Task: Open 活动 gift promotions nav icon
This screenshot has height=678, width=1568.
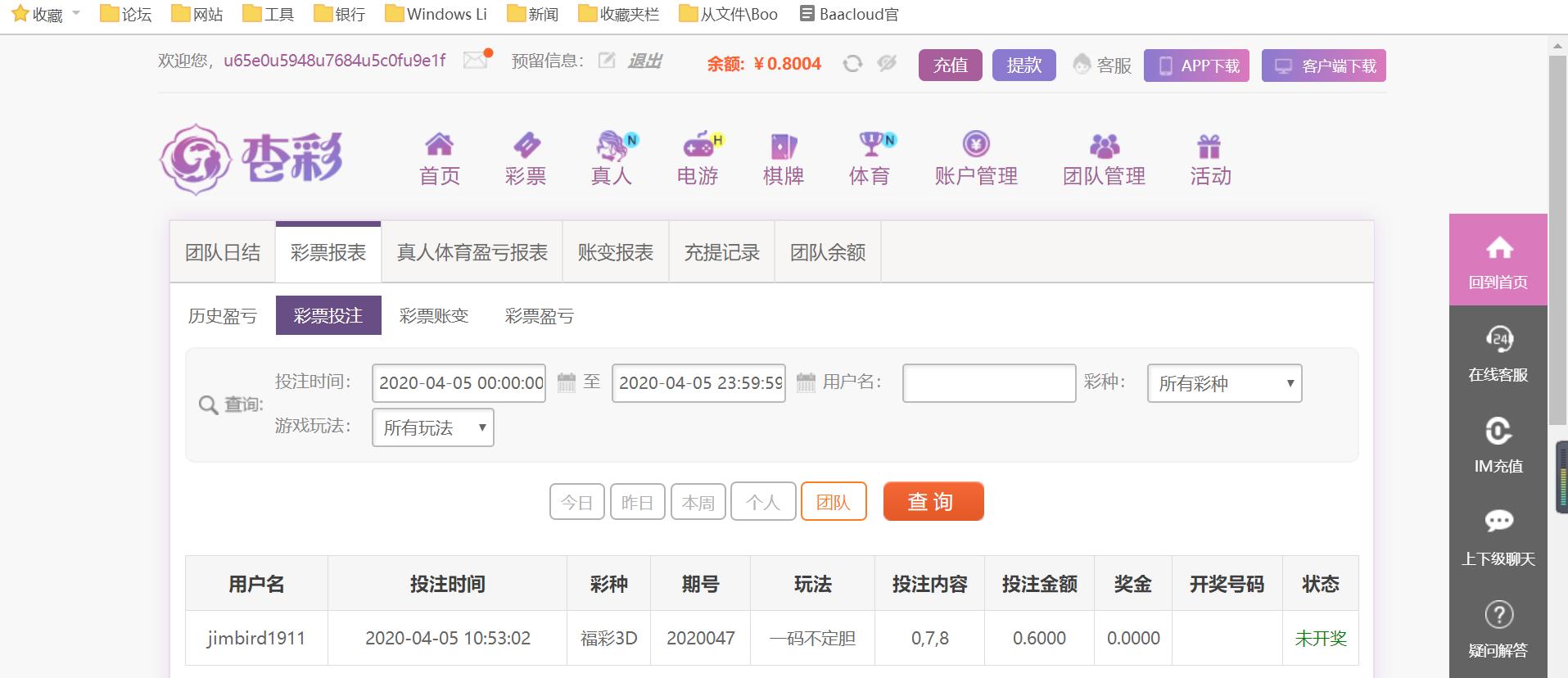Action: 1209,146
